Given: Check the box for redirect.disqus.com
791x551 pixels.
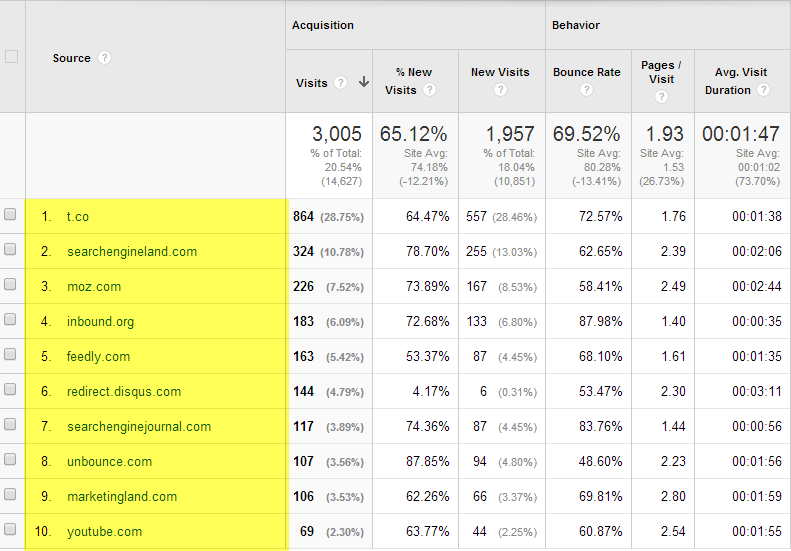Looking at the screenshot, I should 10,390.
